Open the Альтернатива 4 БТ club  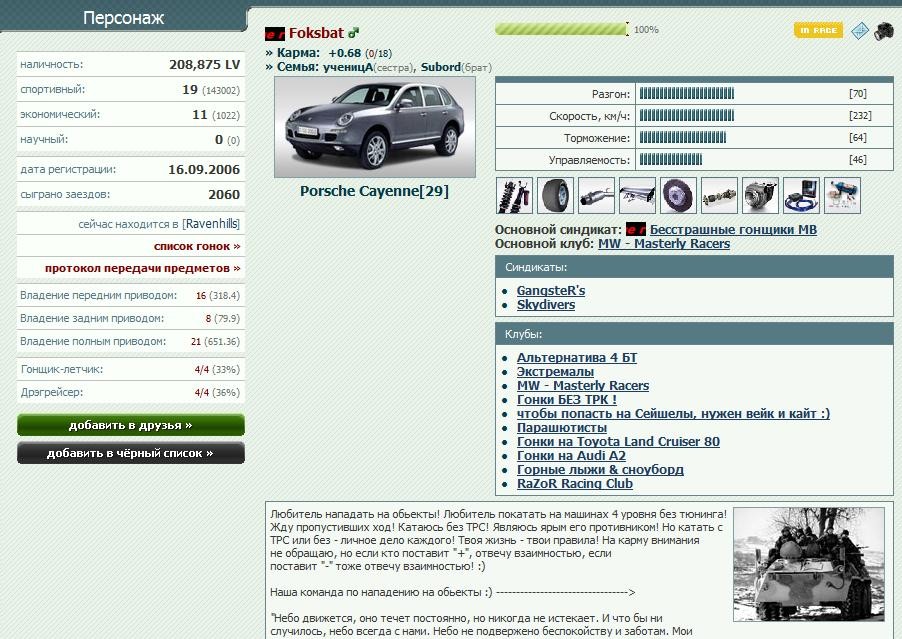click(x=576, y=358)
